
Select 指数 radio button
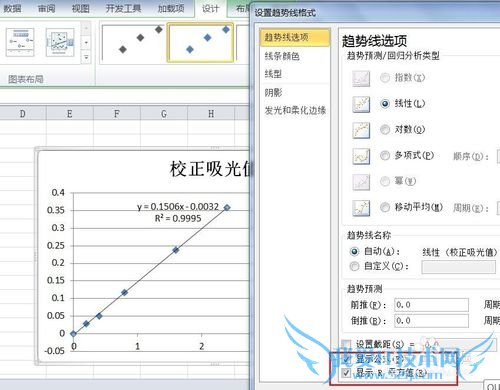[385, 78]
